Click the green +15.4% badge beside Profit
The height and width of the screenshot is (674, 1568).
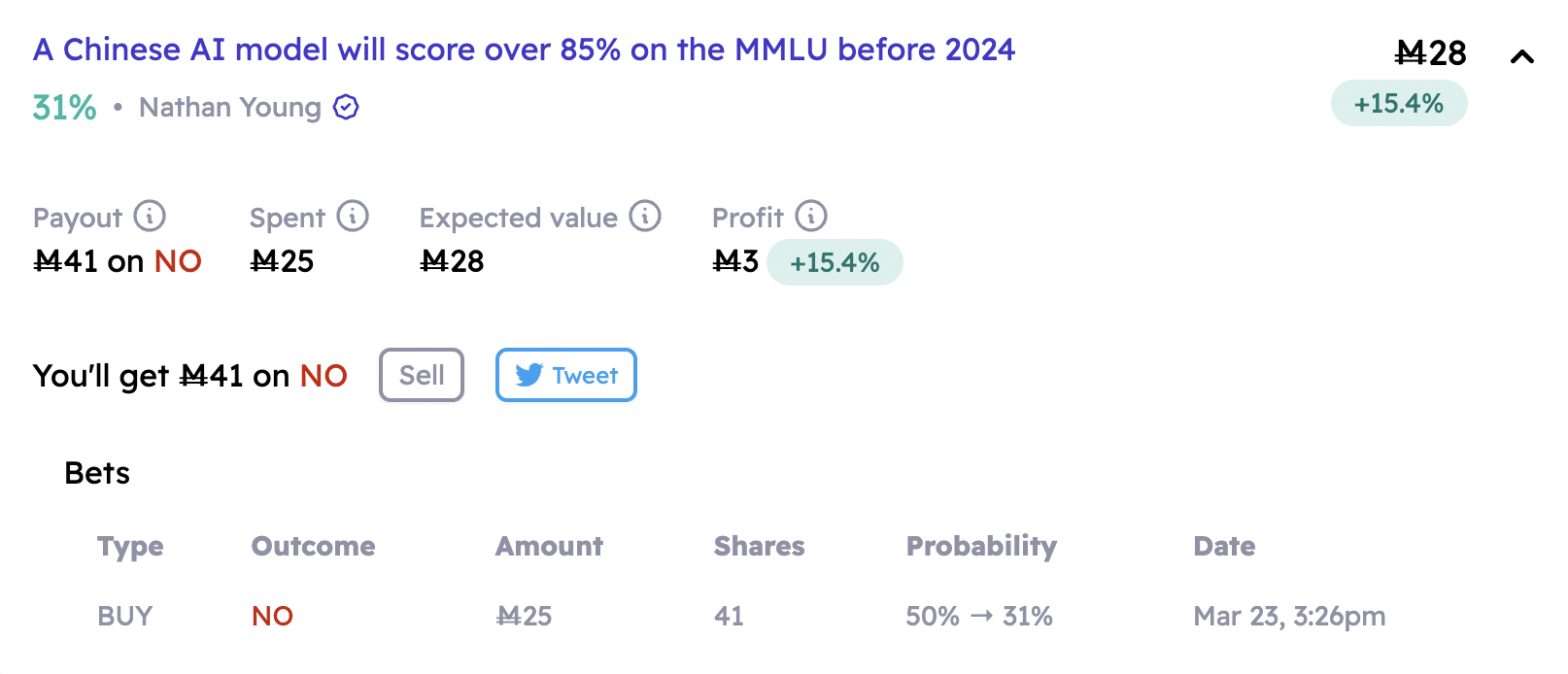coord(835,261)
